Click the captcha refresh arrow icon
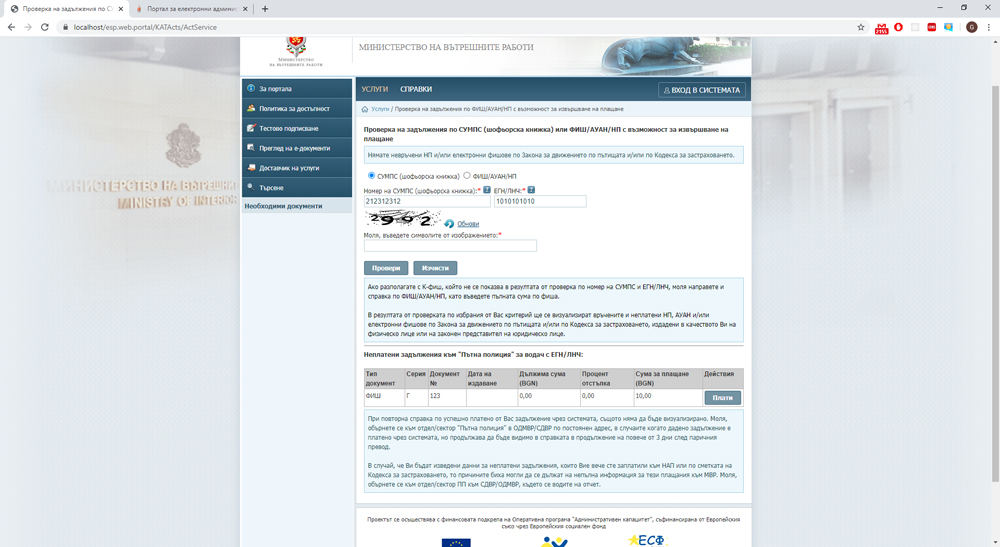The width and height of the screenshot is (1000, 547). (x=450, y=223)
